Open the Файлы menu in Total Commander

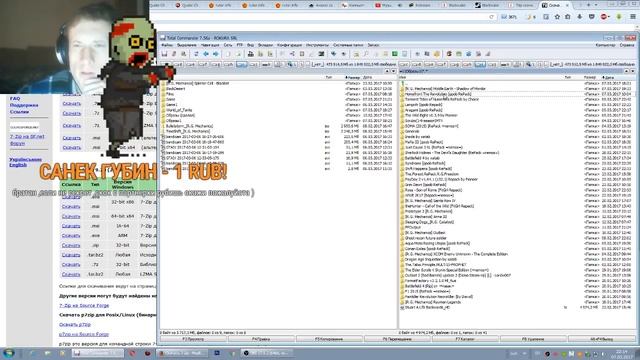167,45
